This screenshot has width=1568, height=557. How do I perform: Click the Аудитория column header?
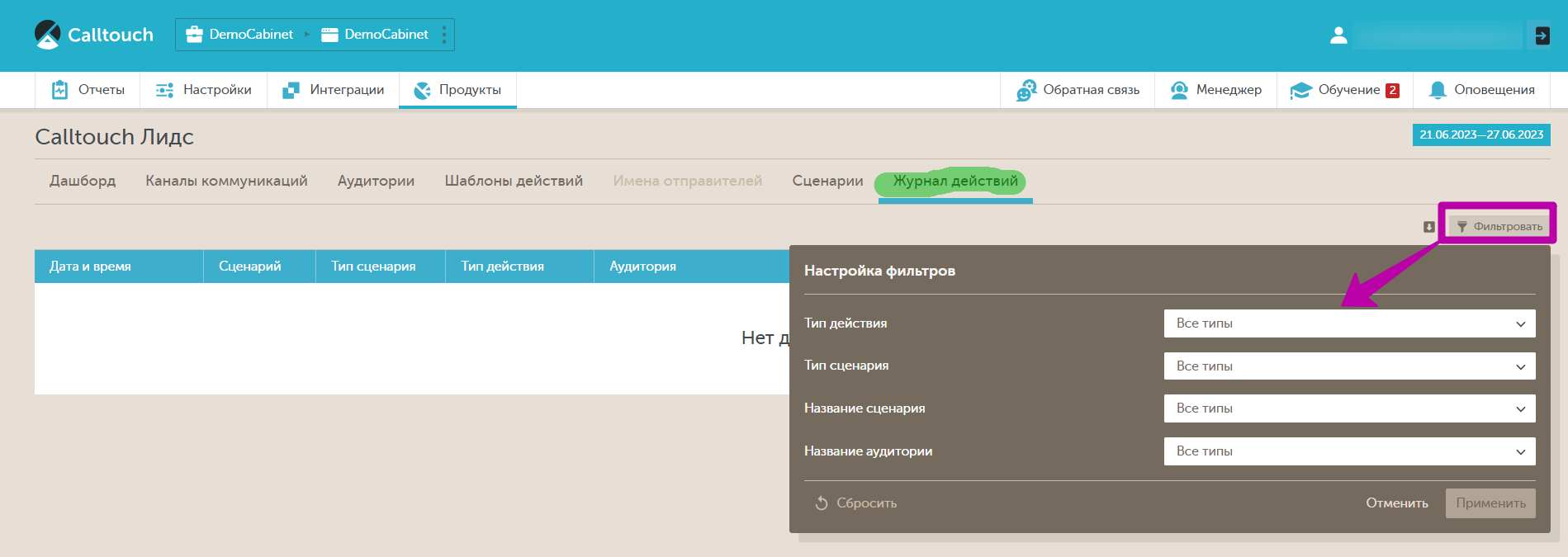[692, 267]
